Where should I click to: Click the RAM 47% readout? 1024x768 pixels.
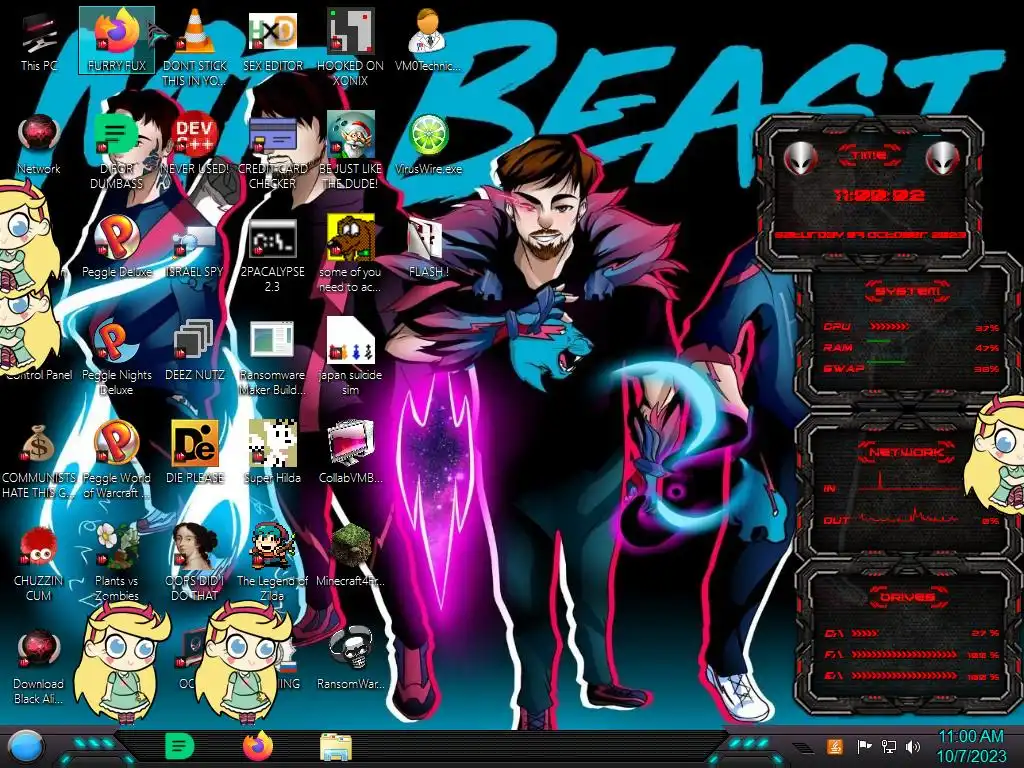click(987, 348)
